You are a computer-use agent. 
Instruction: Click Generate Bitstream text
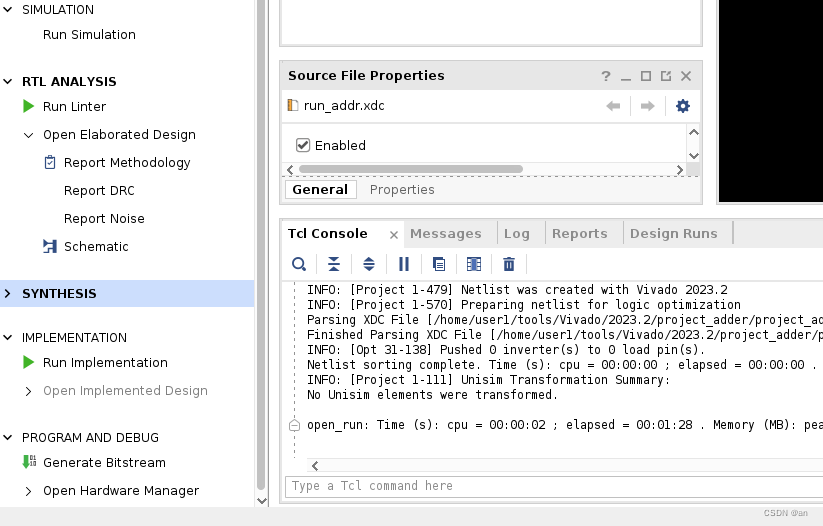click(104, 462)
